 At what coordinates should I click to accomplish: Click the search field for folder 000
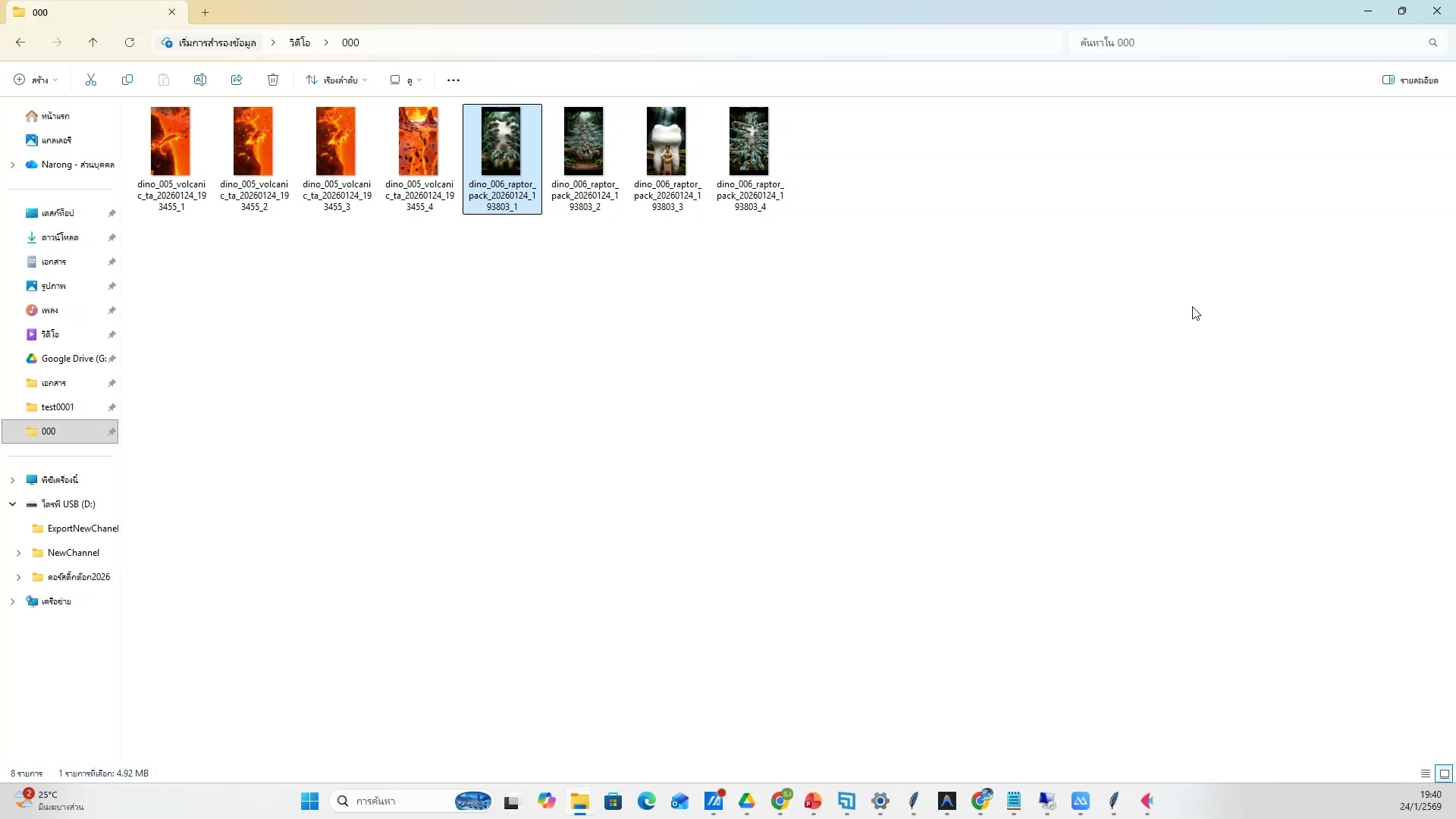coord(1251,42)
